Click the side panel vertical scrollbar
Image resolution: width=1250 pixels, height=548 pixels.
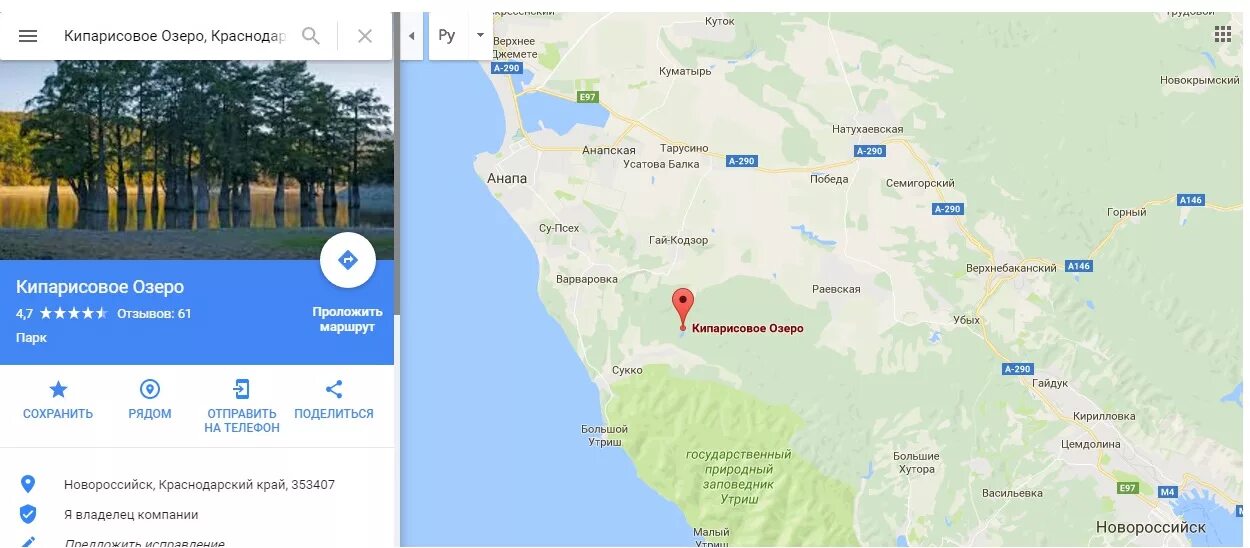click(397, 180)
